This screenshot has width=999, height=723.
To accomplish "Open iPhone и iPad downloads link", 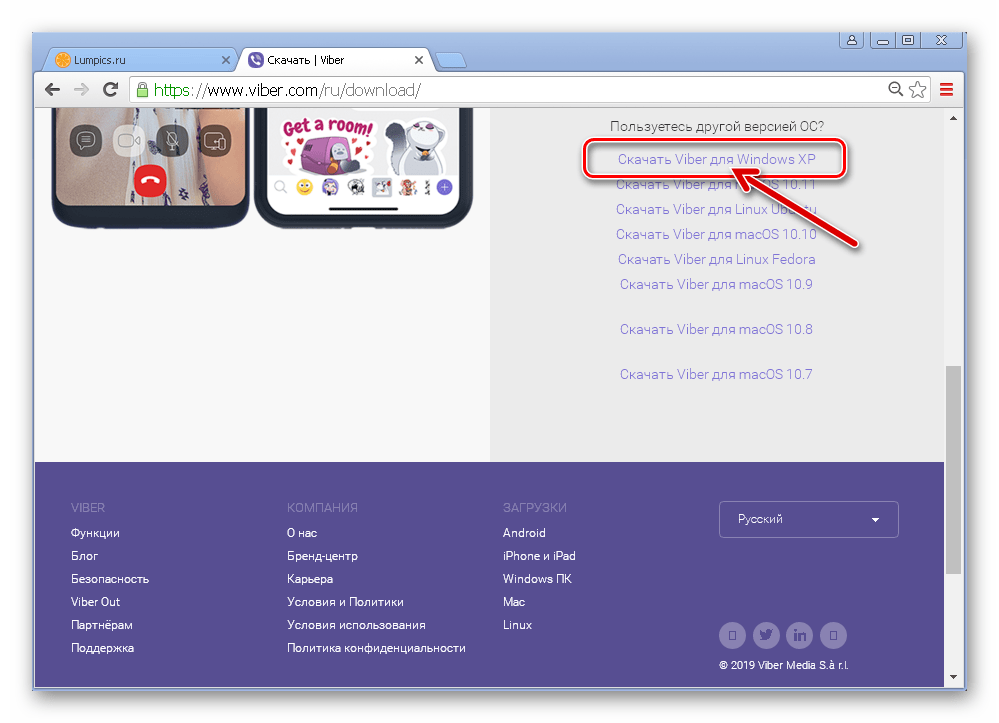I will pos(539,556).
